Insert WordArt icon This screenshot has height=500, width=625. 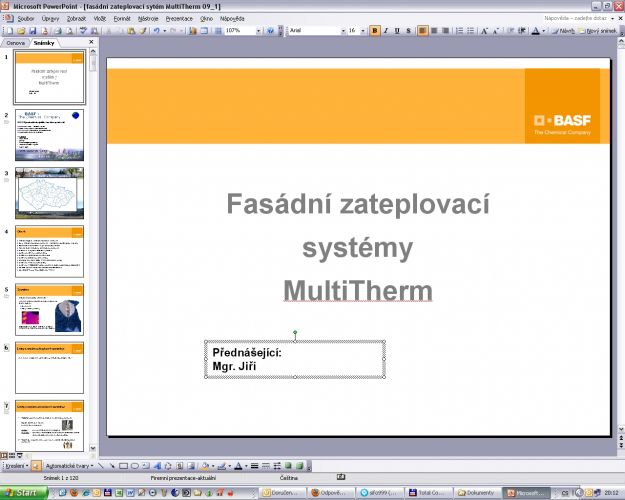(157, 466)
